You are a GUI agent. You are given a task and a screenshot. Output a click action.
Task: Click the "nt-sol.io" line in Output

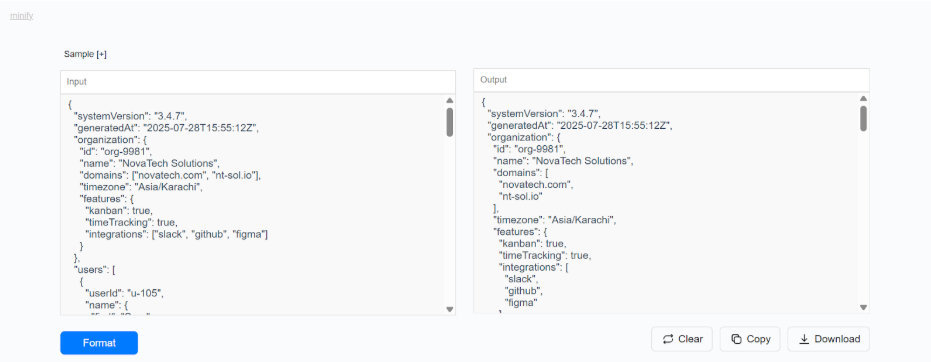[521, 196]
